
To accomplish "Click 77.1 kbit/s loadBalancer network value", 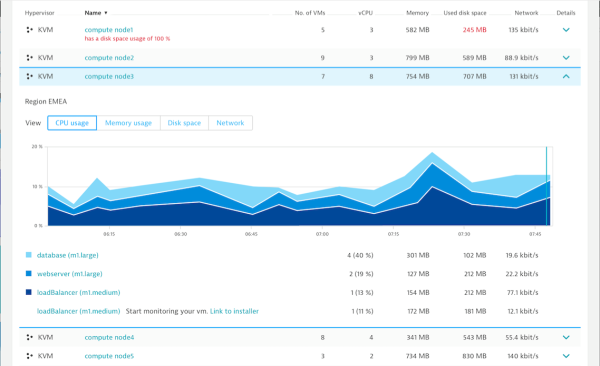I will pyautogui.click(x=523, y=292).
